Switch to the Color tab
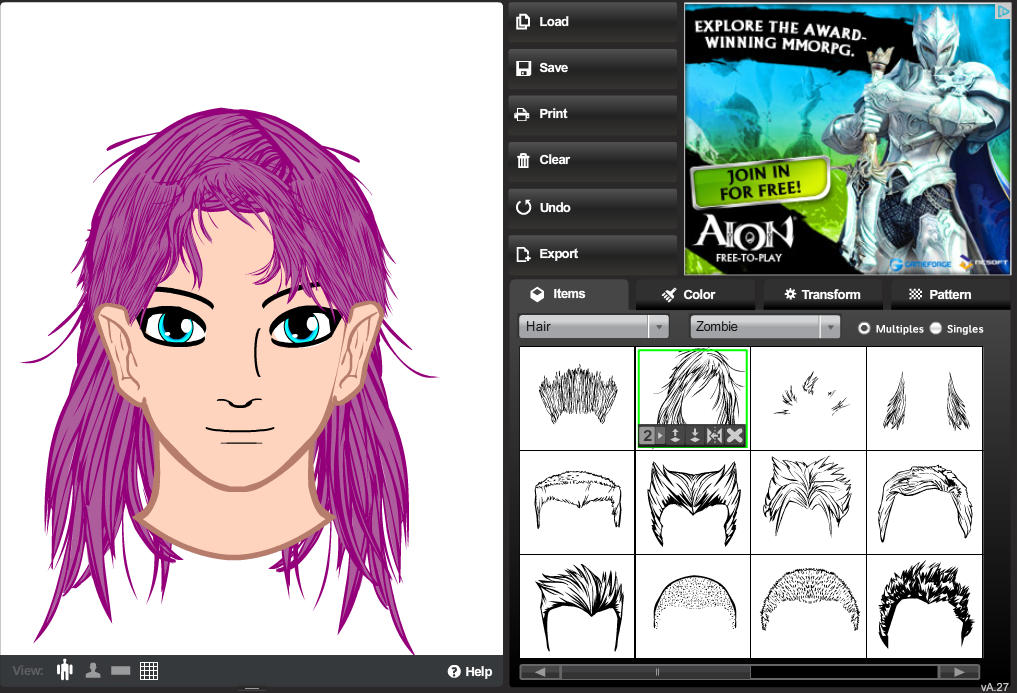The image size is (1019, 693). coord(689,294)
